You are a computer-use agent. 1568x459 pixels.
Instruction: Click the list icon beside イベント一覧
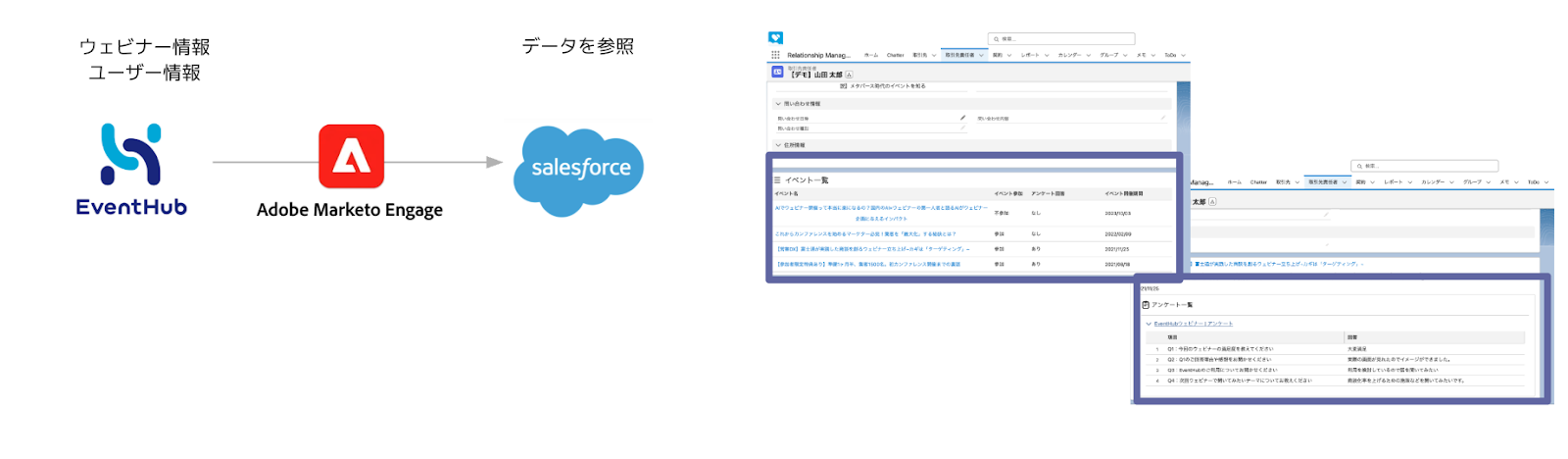777,180
